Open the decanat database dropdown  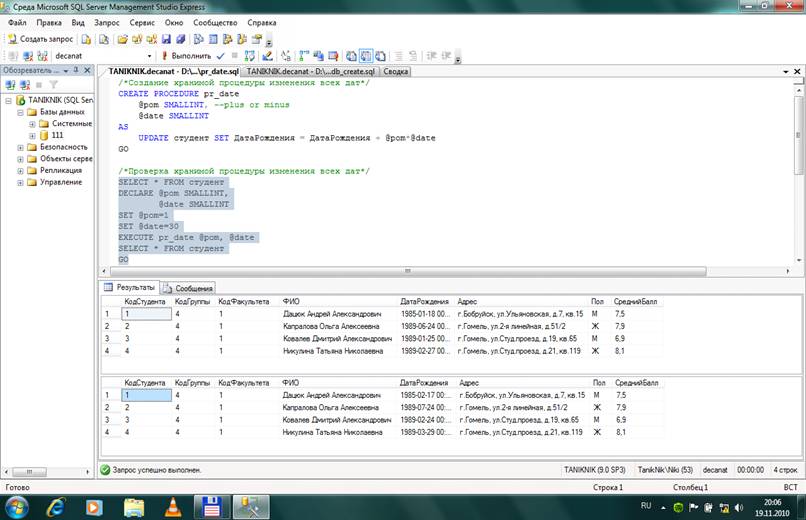click(x=150, y=56)
